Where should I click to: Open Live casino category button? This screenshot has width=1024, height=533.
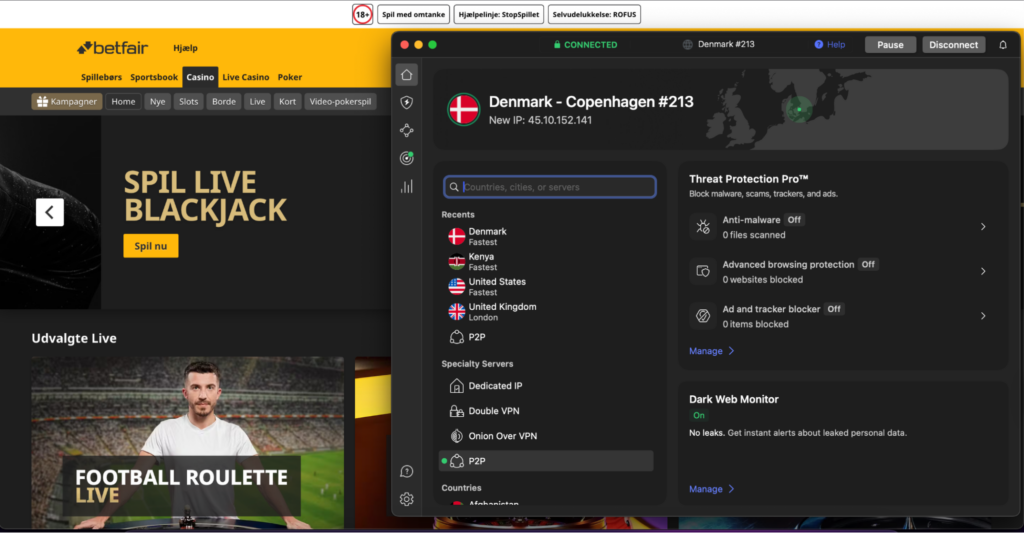pos(257,101)
